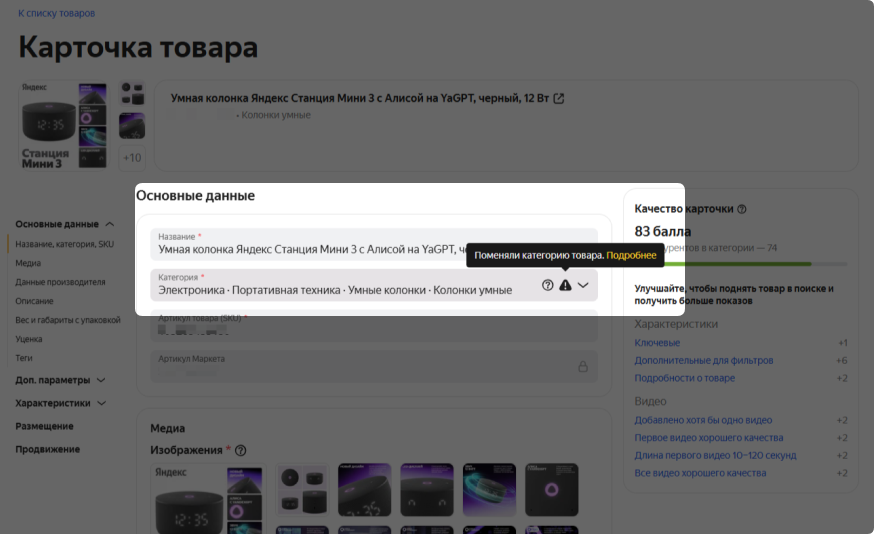Click Добавлено хотя бы одно видео link
This screenshot has height=534, width=874.
[x=703, y=420]
